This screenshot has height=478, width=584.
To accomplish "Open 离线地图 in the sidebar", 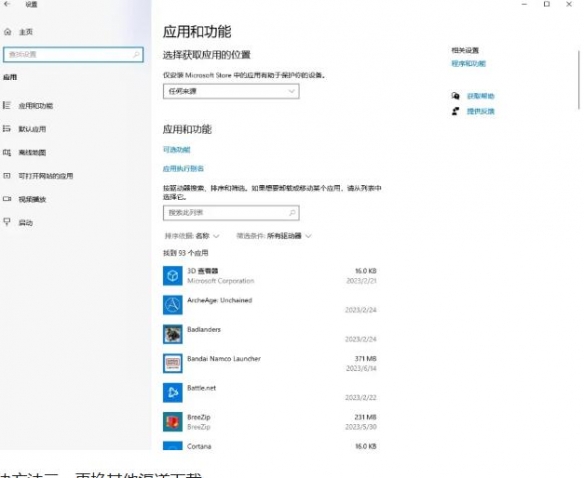I will click(x=32, y=153).
